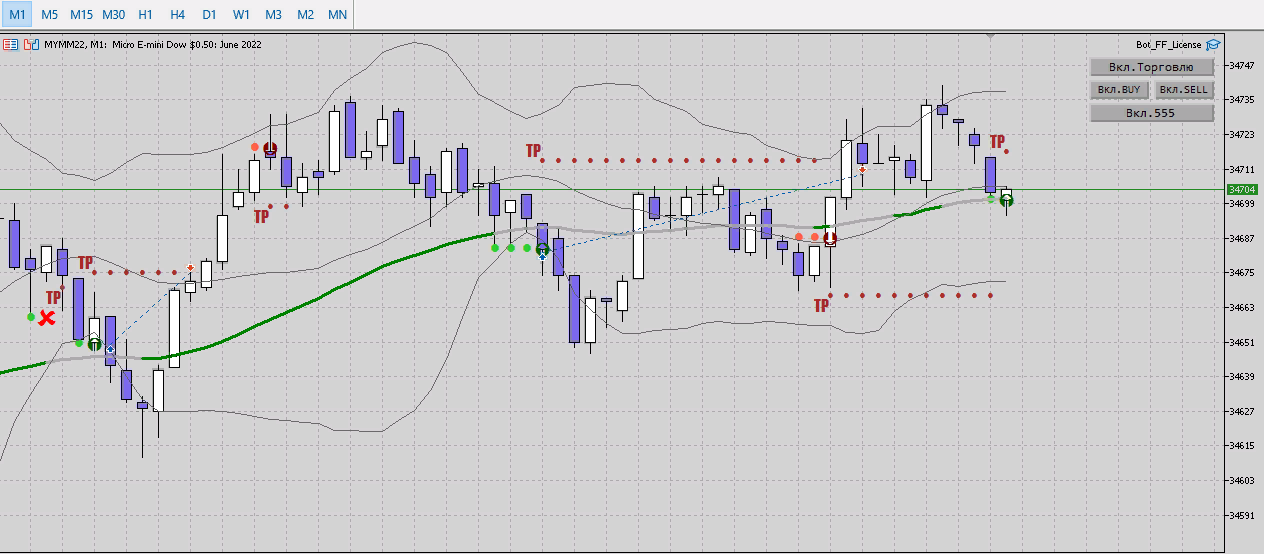The image size is (1264, 554).
Task: Click the 34663 price scale label
Action: (1243, 308)
